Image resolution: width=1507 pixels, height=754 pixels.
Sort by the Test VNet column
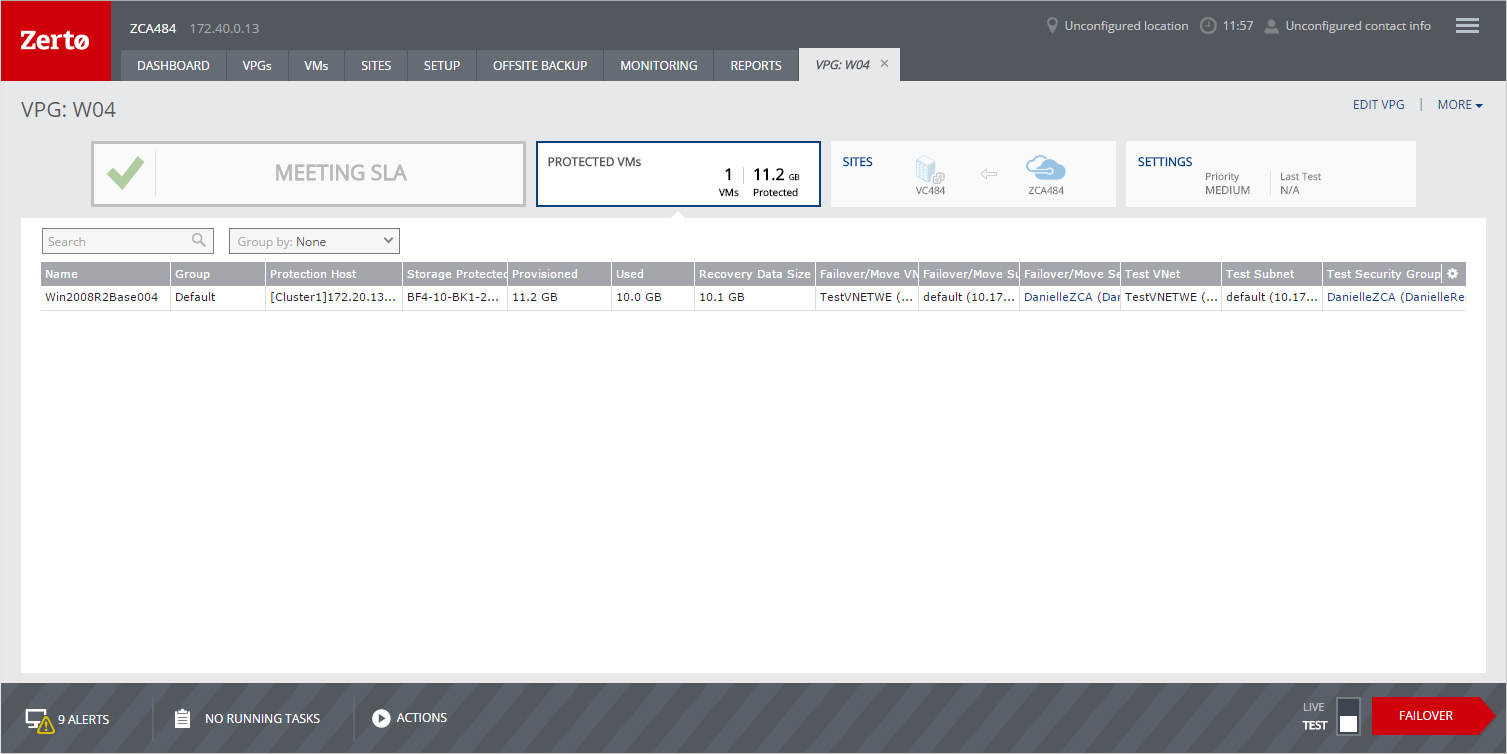(x=1170, y=274)
